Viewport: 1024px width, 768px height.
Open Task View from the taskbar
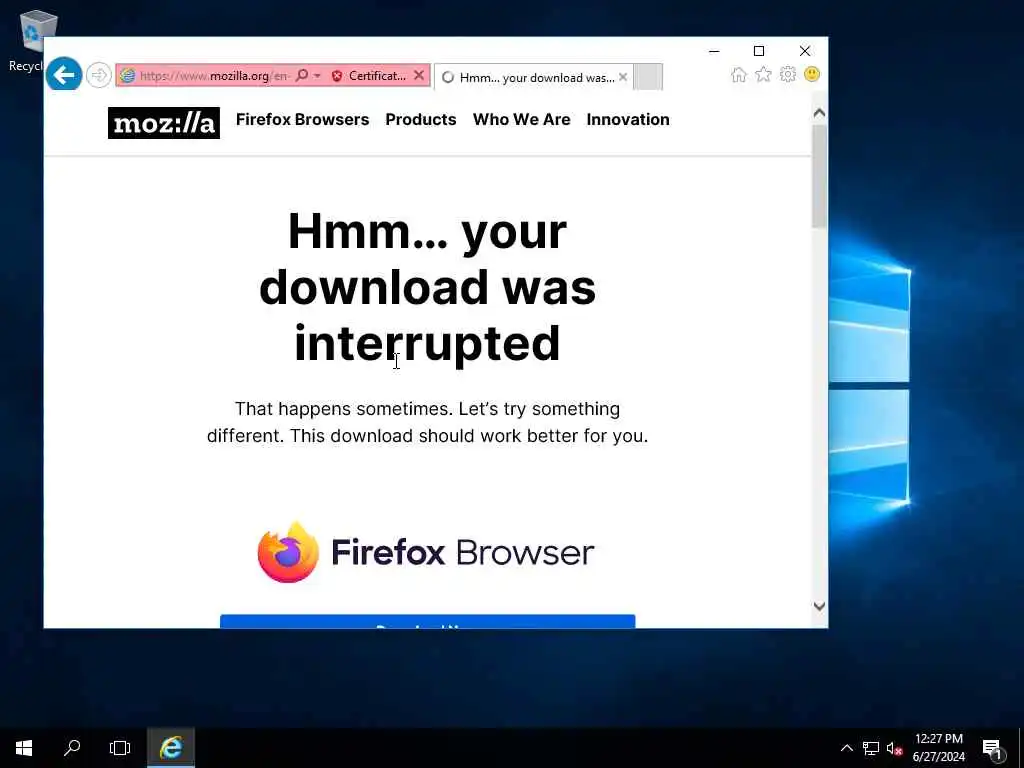(x=120, y=748)
